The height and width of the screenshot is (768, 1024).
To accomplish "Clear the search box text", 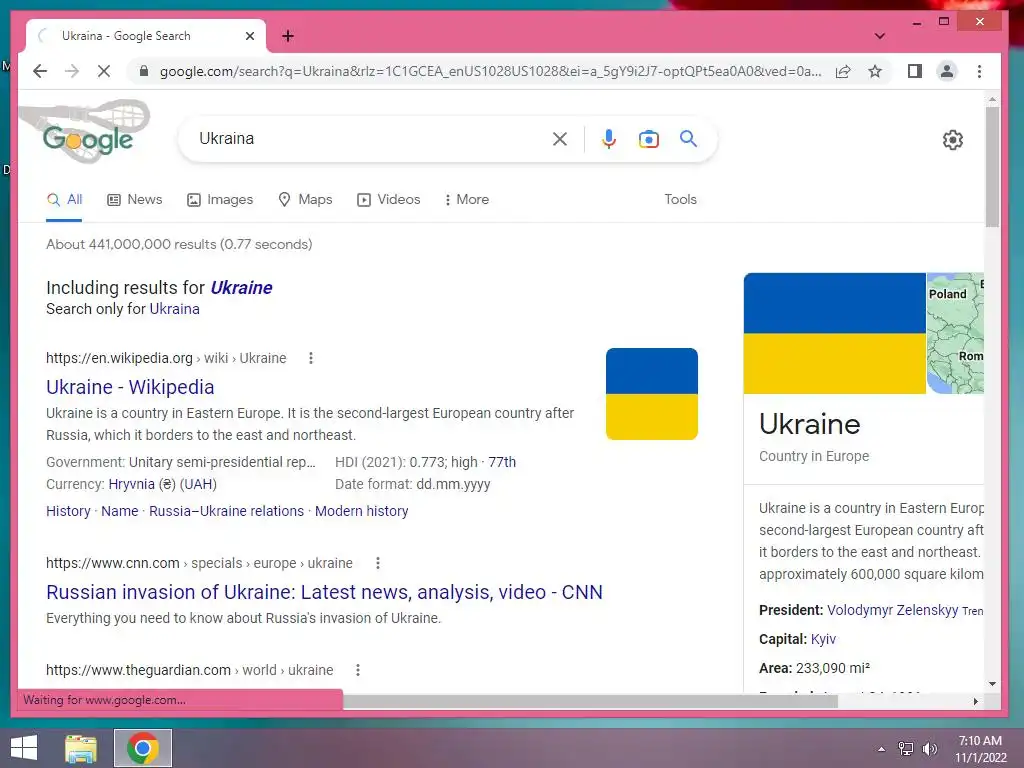I will click(x=560, y=138).
